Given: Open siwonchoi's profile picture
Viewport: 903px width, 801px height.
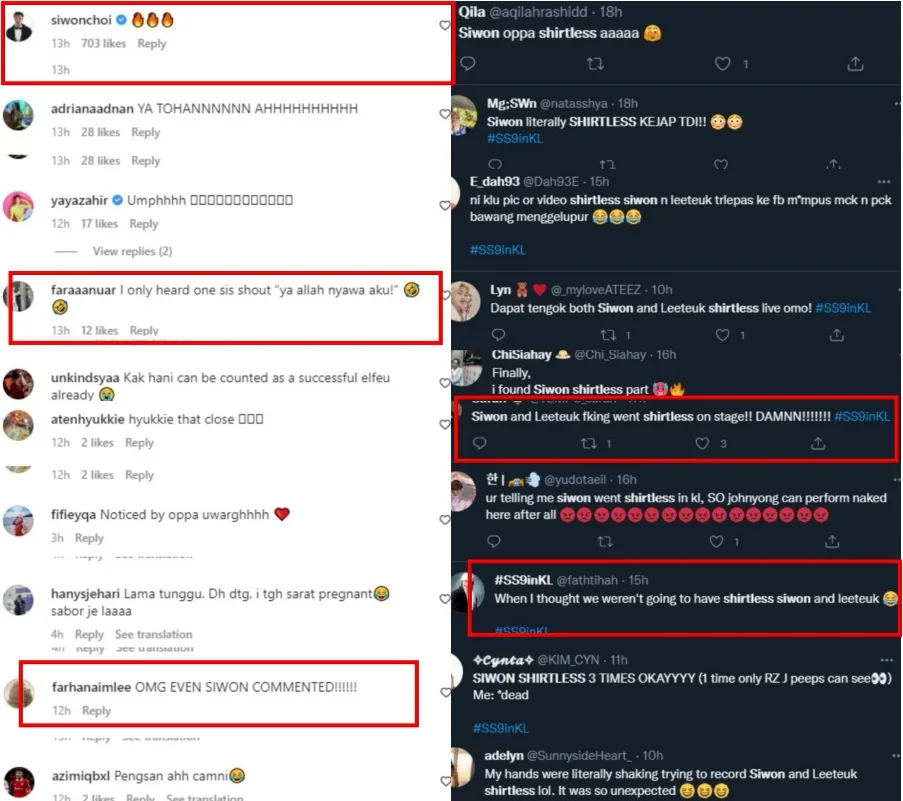Looking at the screenshot, I should click(x=20, y=26).
